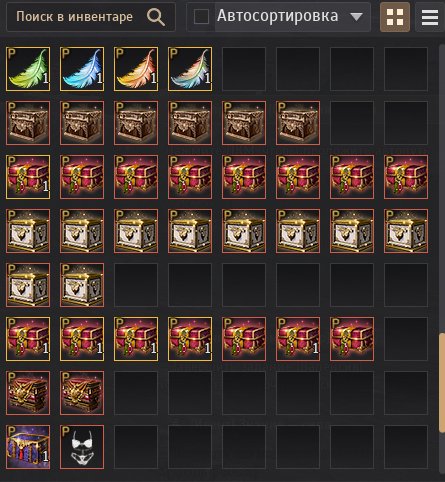
Task: Switch to list view icon
Action: [x=430, y=17]
